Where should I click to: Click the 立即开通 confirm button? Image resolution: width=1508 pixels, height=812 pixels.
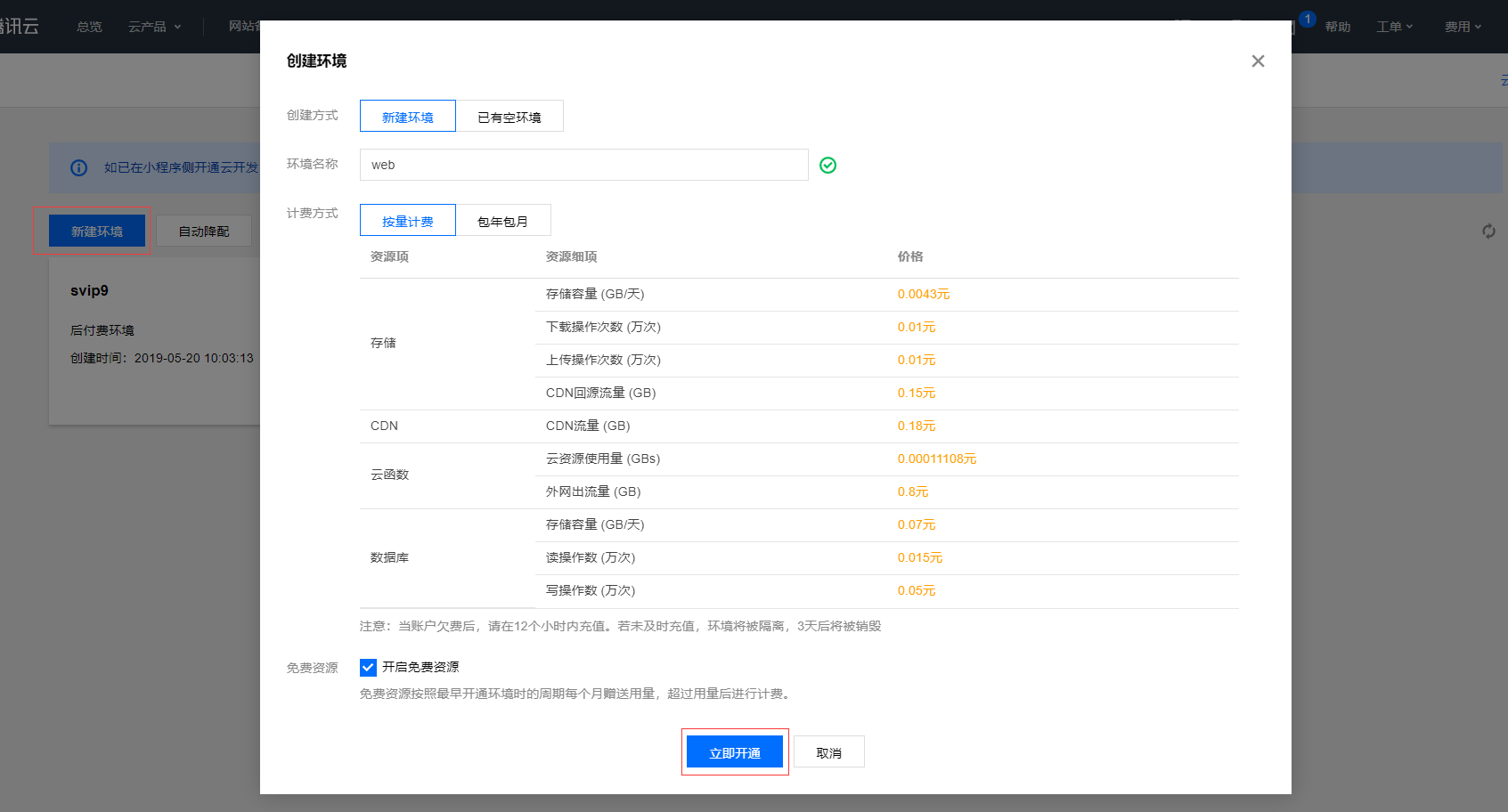[735, 751]
